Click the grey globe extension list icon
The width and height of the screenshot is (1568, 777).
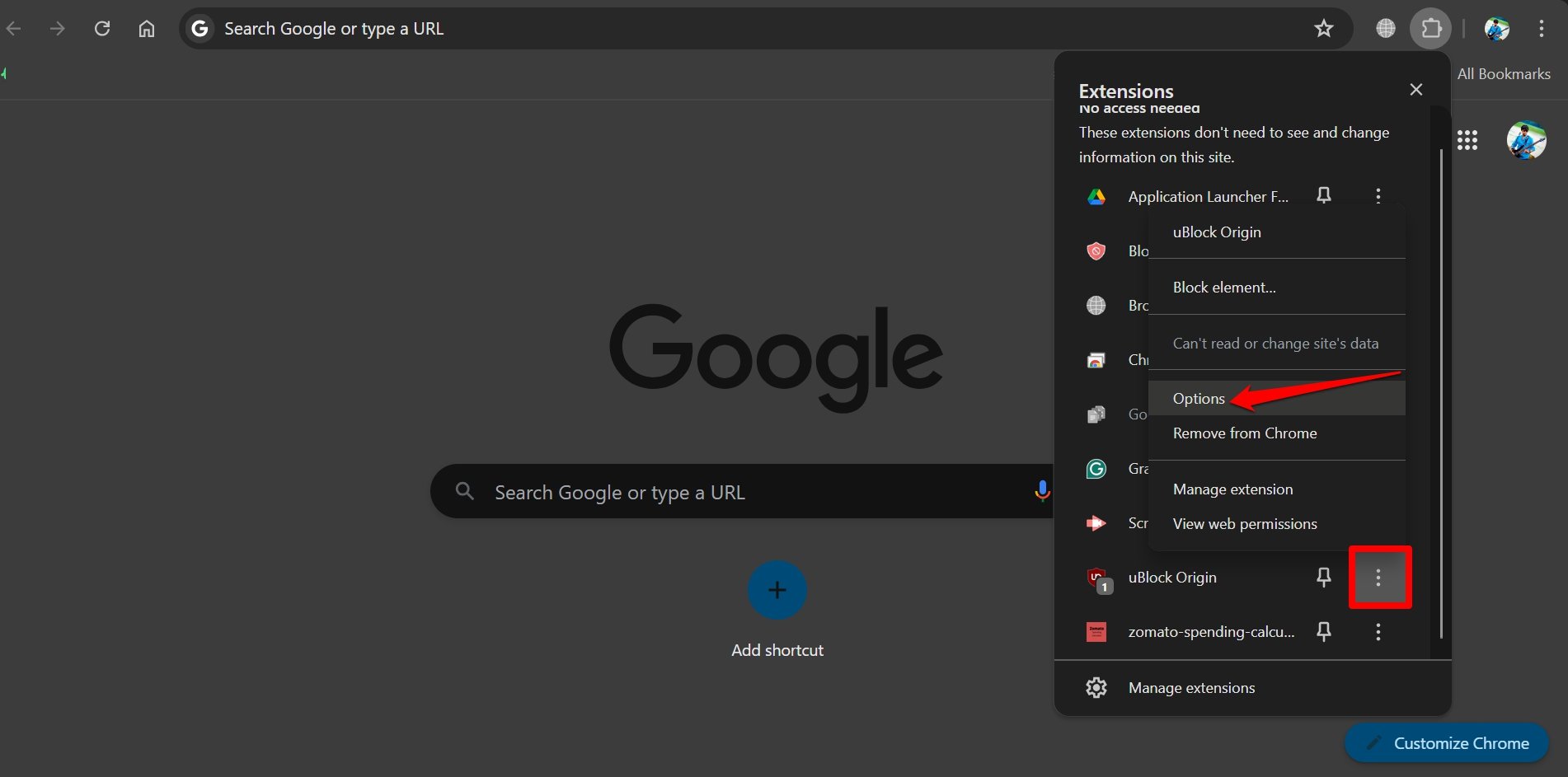click(1096, 306)
